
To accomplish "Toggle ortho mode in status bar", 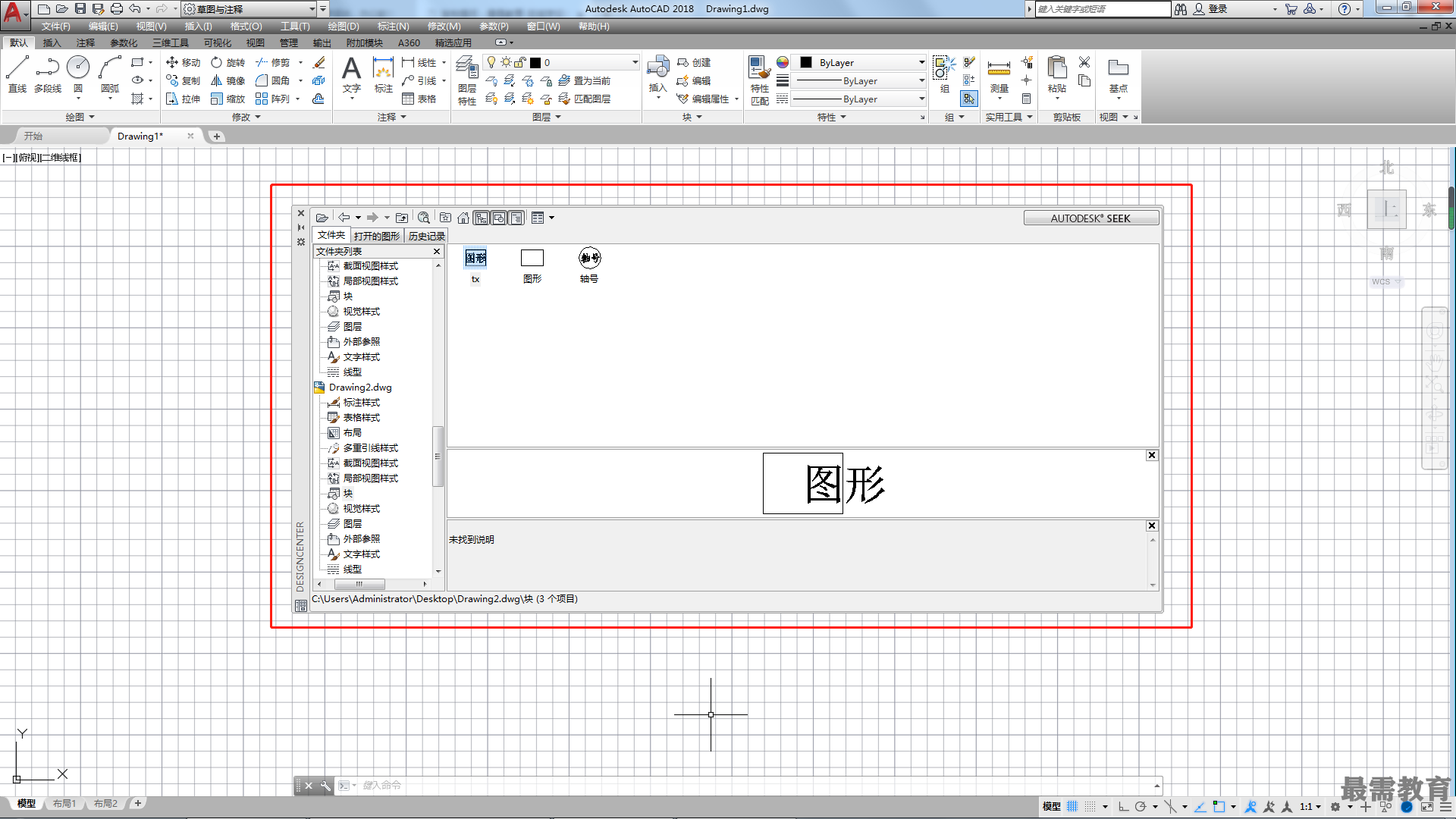I will [1124, 807].
